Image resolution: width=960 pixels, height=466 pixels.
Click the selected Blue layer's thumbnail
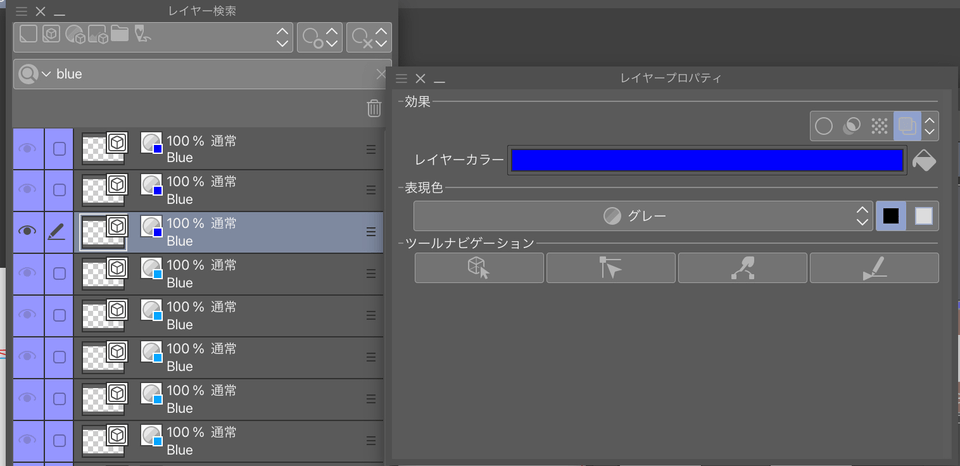point(103,233)
